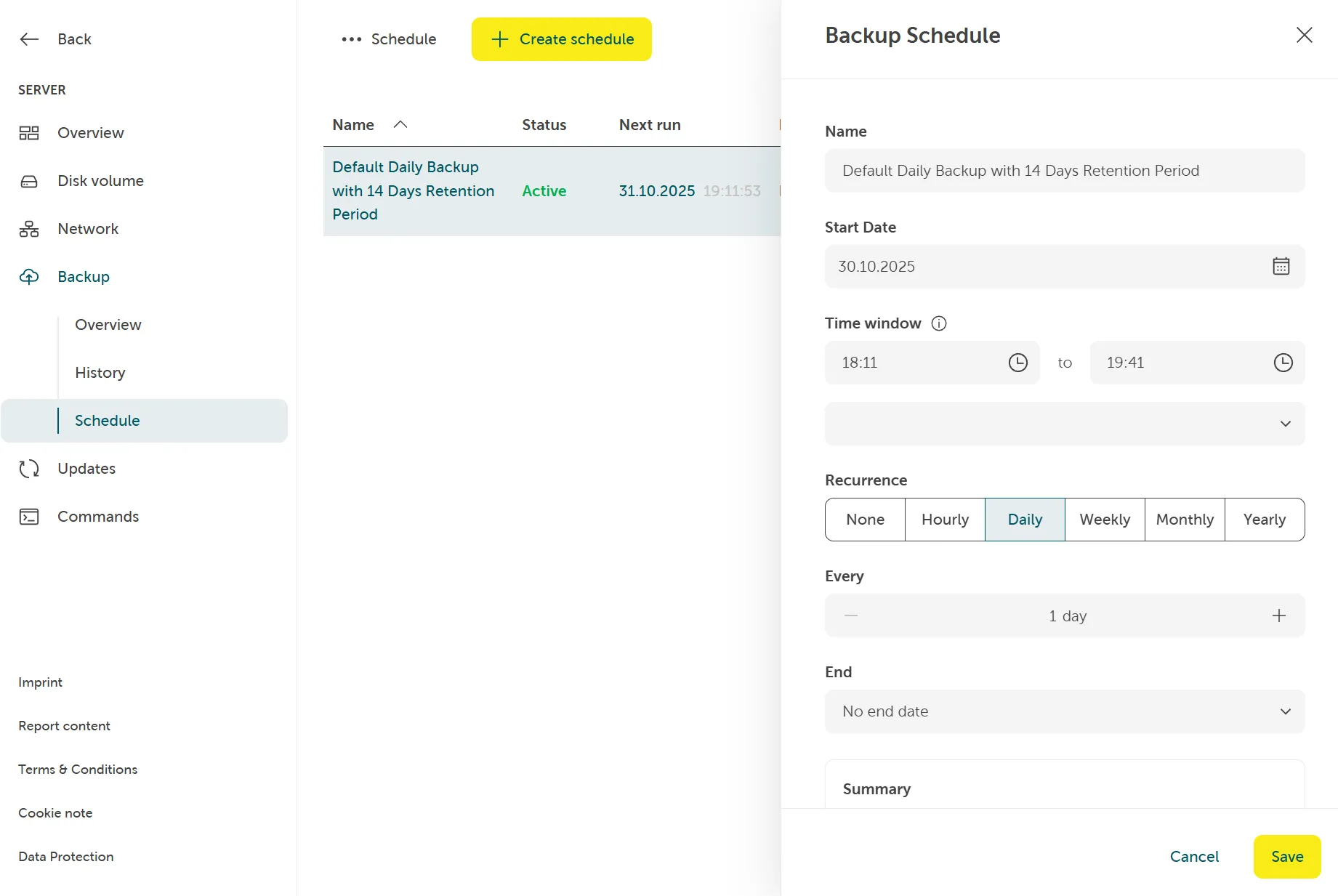Screen dimensions: 1338x896
Task: Increase the Every interval with plus stepper
Action: click(1278, 616)
